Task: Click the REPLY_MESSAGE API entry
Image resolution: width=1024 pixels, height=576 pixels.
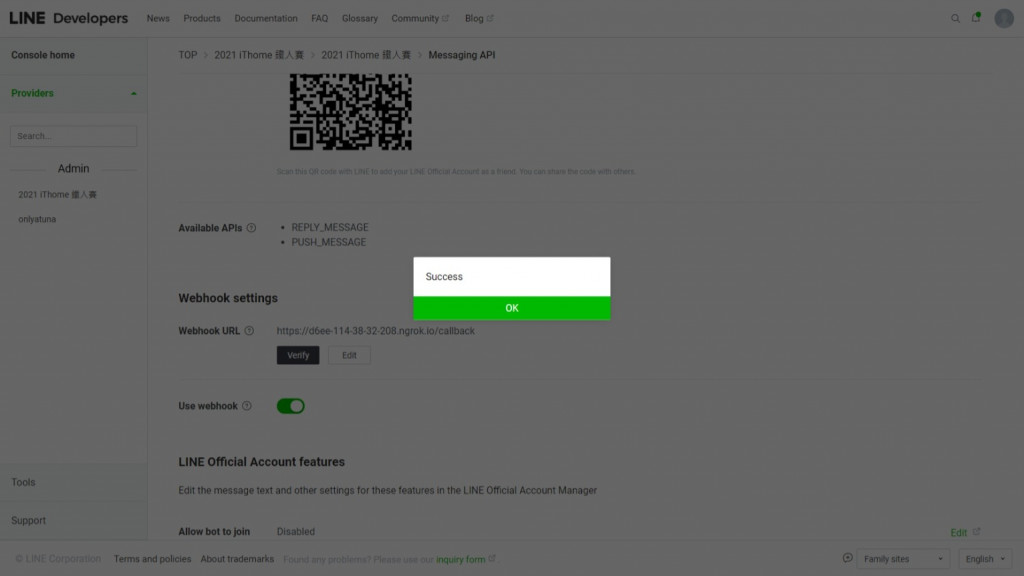Action: point(330,227)
